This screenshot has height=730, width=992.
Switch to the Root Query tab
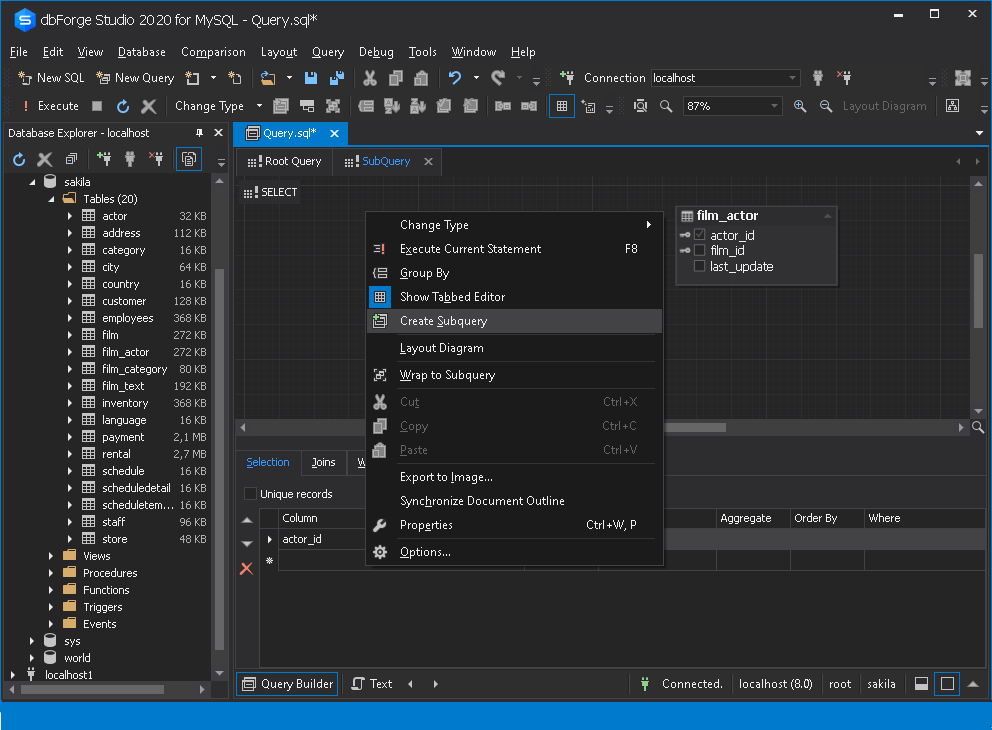coord(285,161)
